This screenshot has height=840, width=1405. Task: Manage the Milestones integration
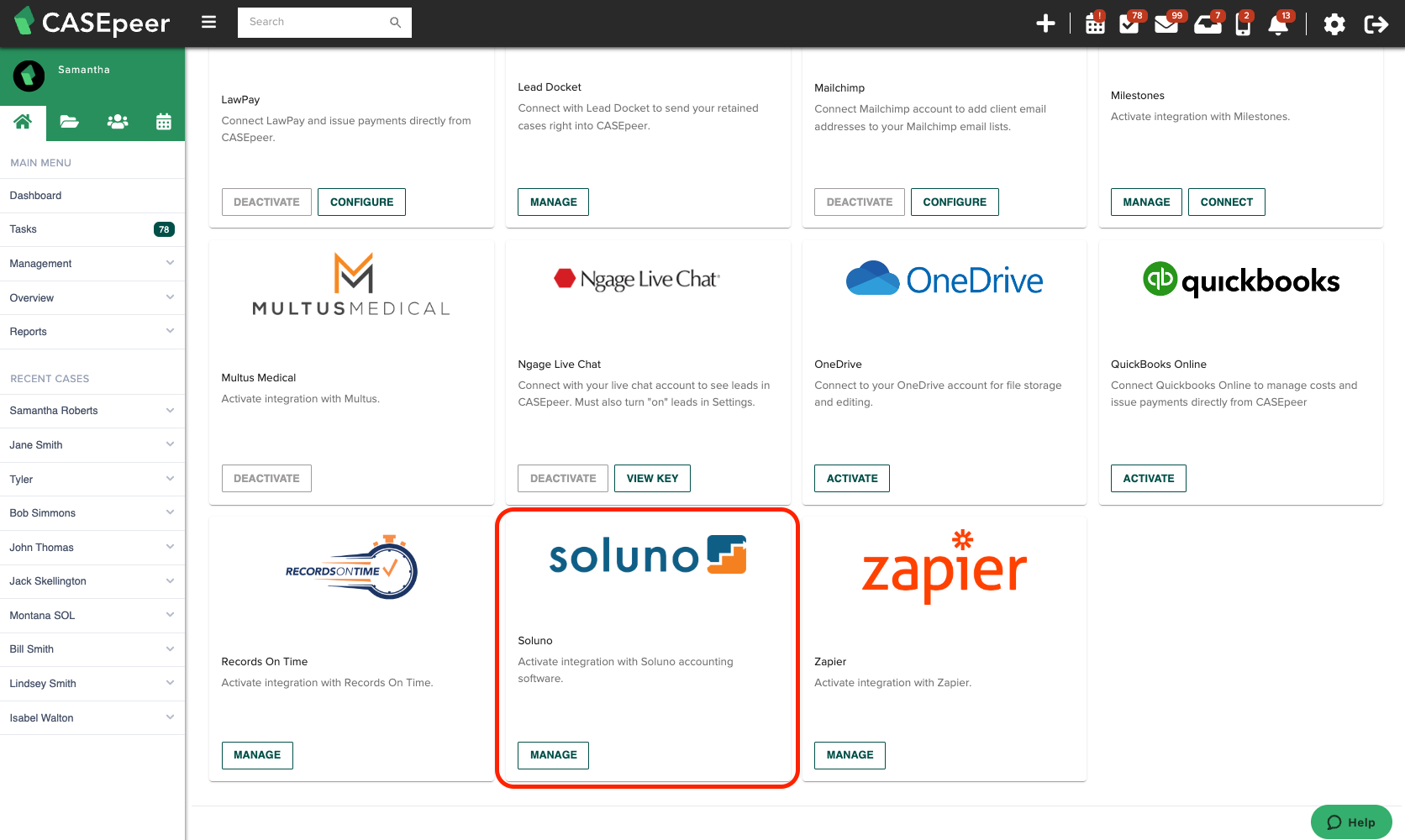[x=1146, y=202]
